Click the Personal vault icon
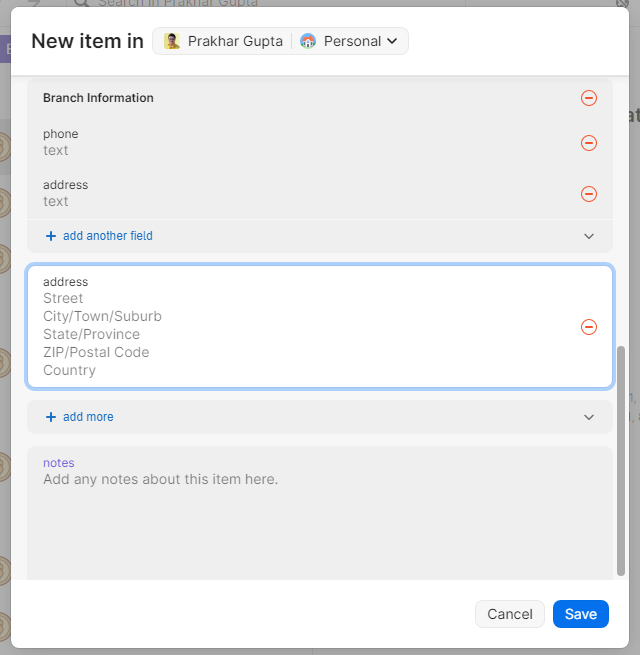The width and height of the screenshot is (640, 655). [308, 41]
